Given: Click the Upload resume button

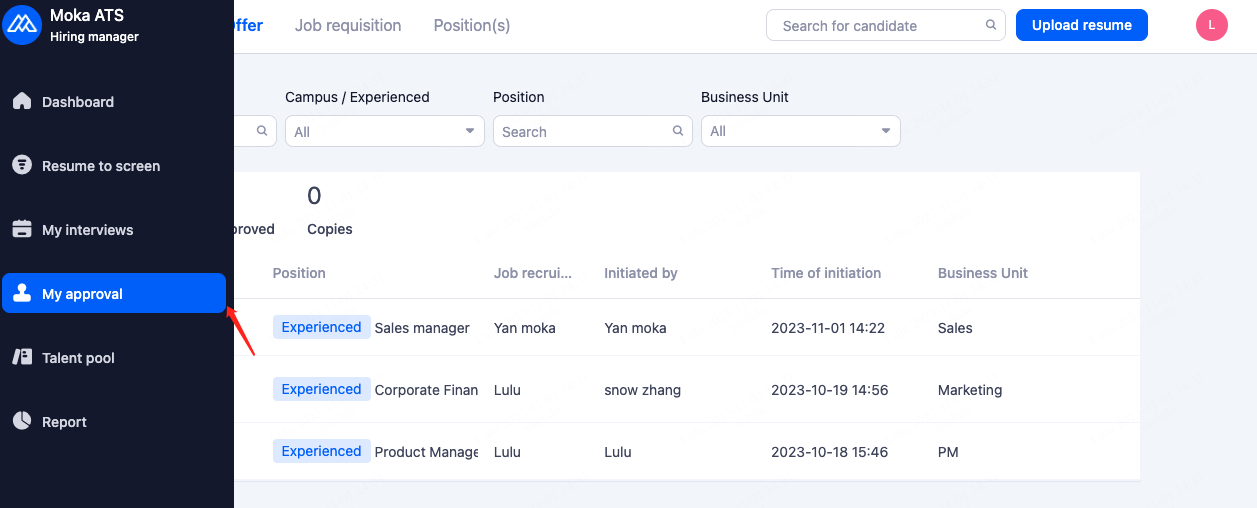Looking at the screenshot, I should click(1081, 25).
